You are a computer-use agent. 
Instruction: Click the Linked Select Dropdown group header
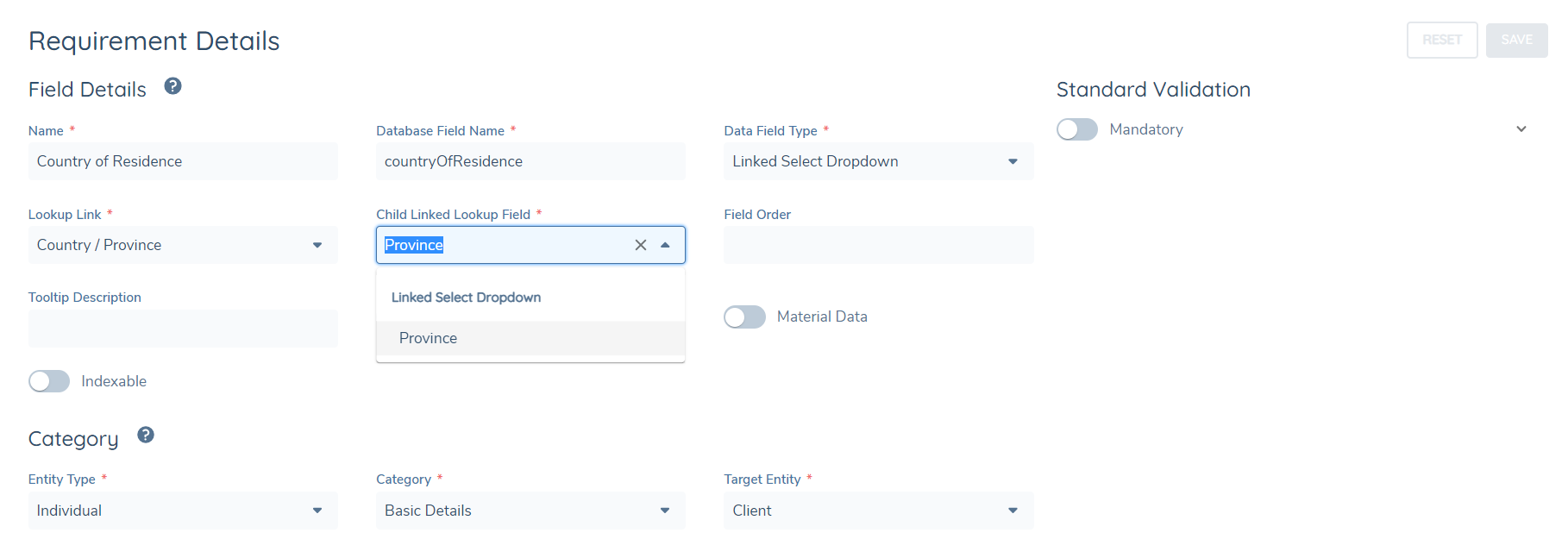click(466, 298)
